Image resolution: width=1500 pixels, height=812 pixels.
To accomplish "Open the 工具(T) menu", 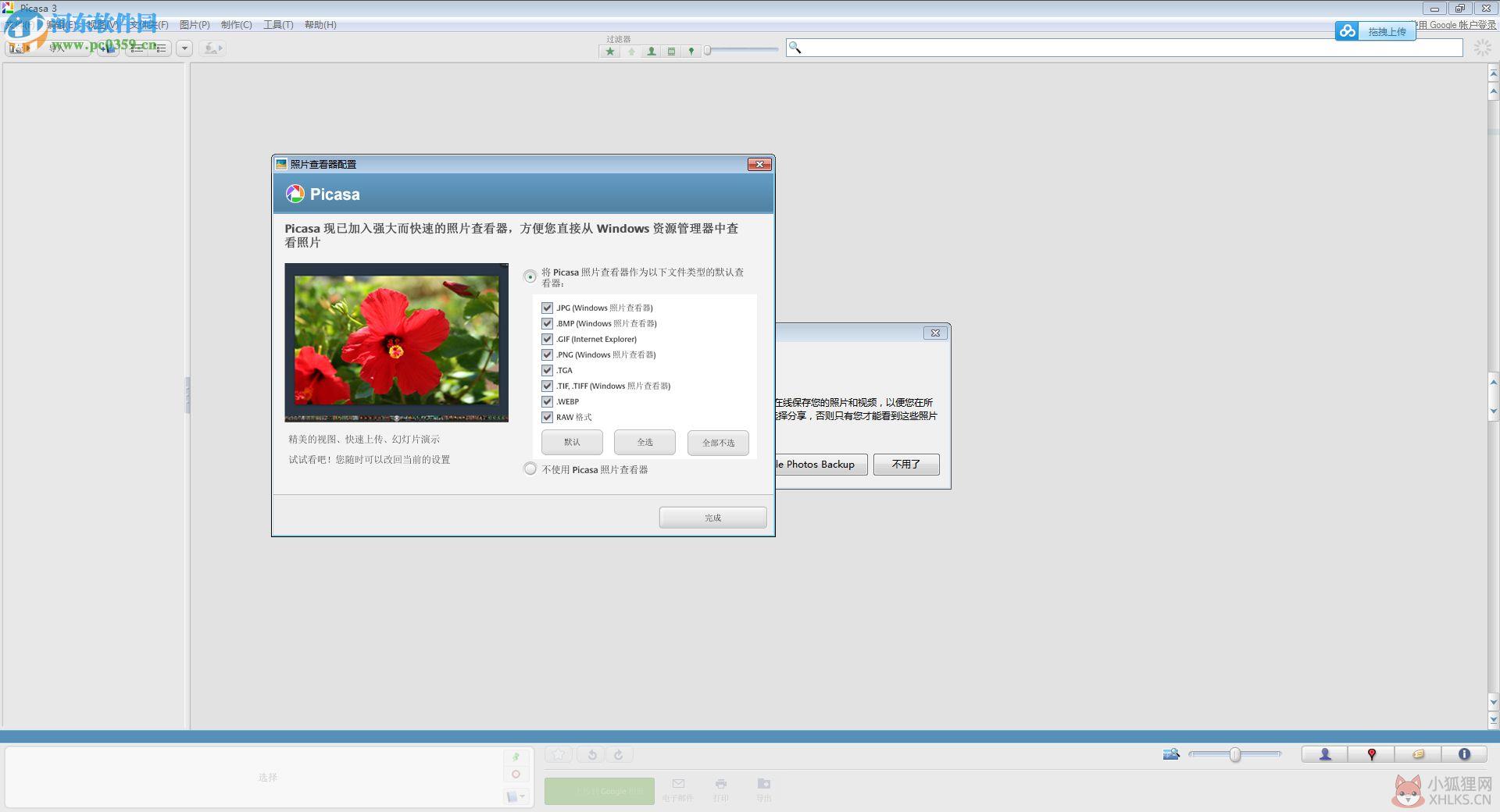I will (278, 25).
